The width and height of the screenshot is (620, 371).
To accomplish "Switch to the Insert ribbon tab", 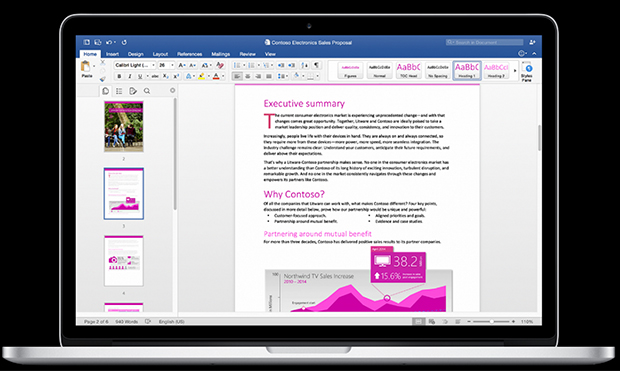I will [x=112, y=54].
